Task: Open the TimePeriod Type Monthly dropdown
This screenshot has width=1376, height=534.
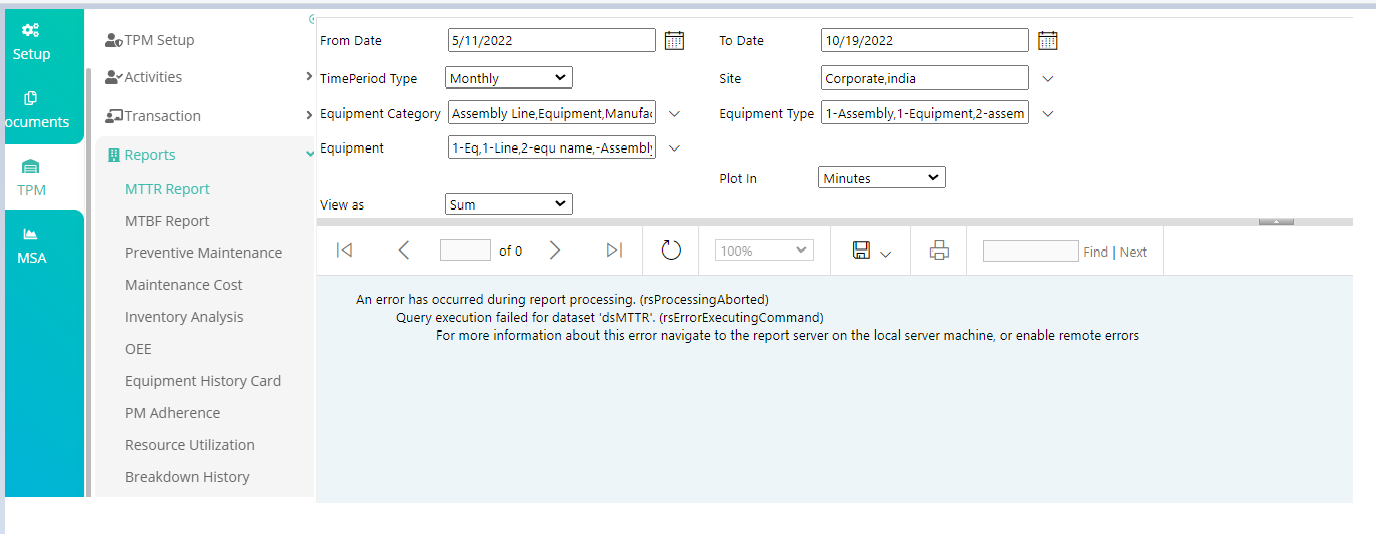Action: pyautogui.click(x=509, y=78)
